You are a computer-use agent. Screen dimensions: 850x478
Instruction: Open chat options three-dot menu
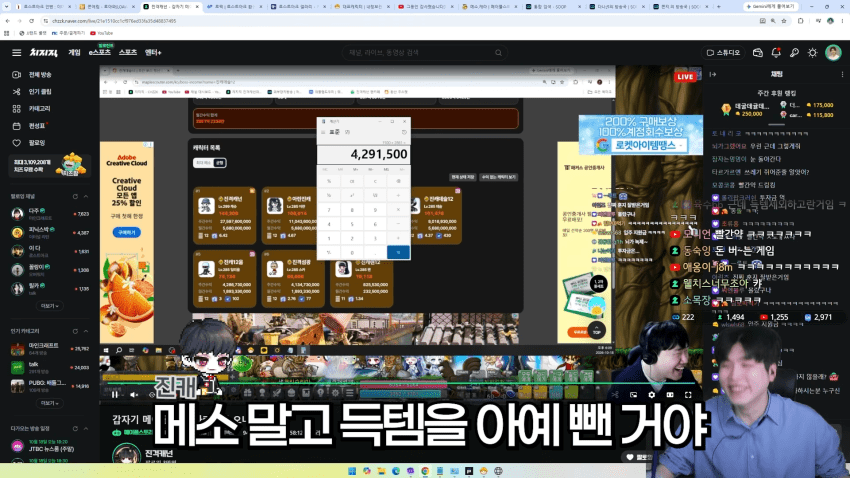coord(842,74)
